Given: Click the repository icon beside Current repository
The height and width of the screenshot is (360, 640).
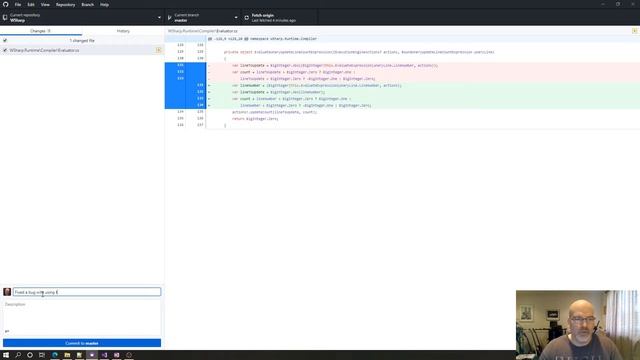Looking at the screenshot, I should click(5, 18).
